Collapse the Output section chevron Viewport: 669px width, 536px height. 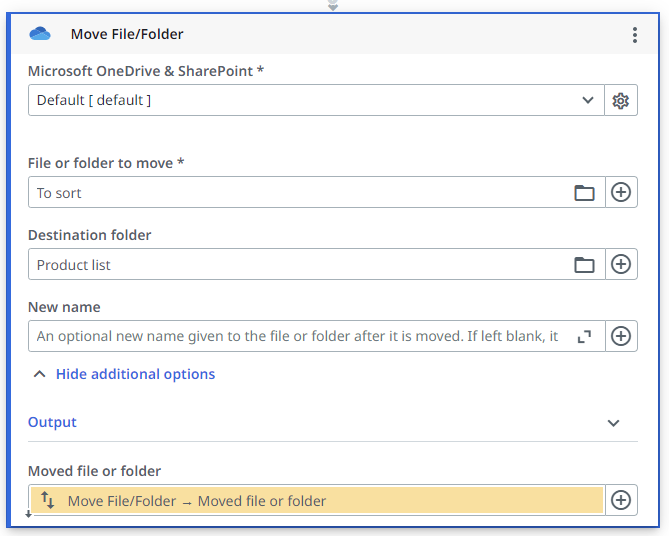613,423
